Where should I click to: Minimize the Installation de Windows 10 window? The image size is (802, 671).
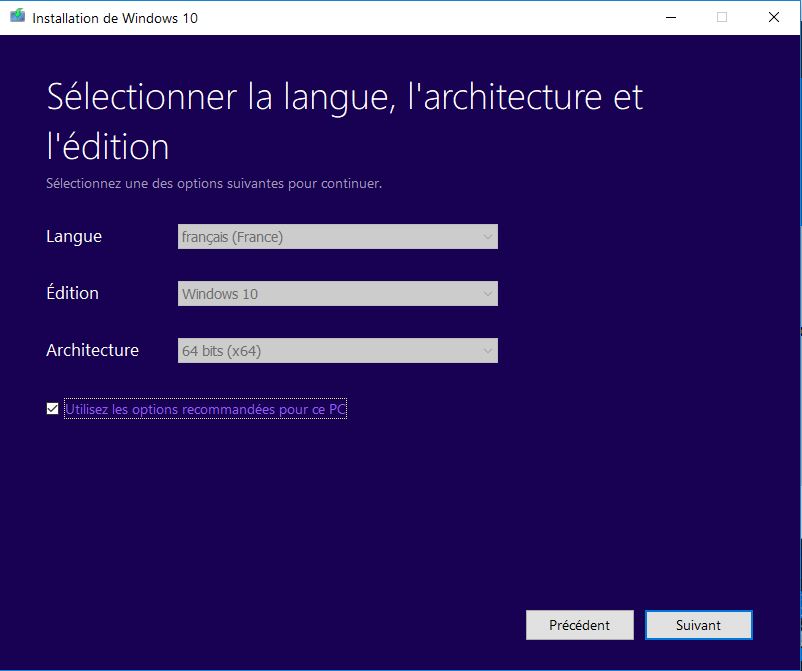click(x=671, y=17)
